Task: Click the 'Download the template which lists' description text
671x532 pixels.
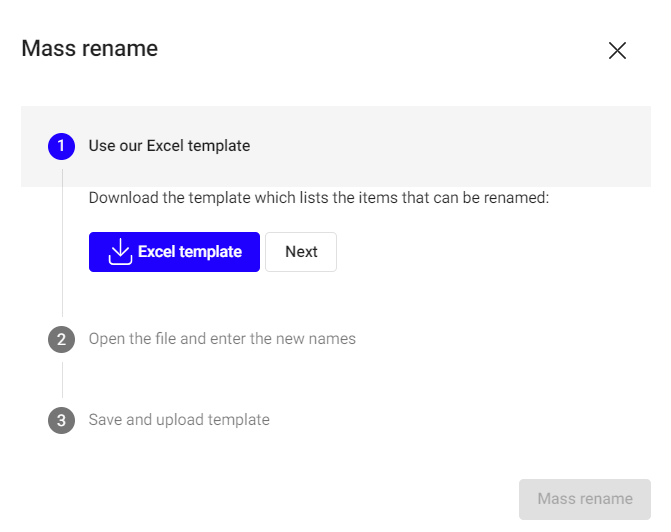Action: [318, 198]
